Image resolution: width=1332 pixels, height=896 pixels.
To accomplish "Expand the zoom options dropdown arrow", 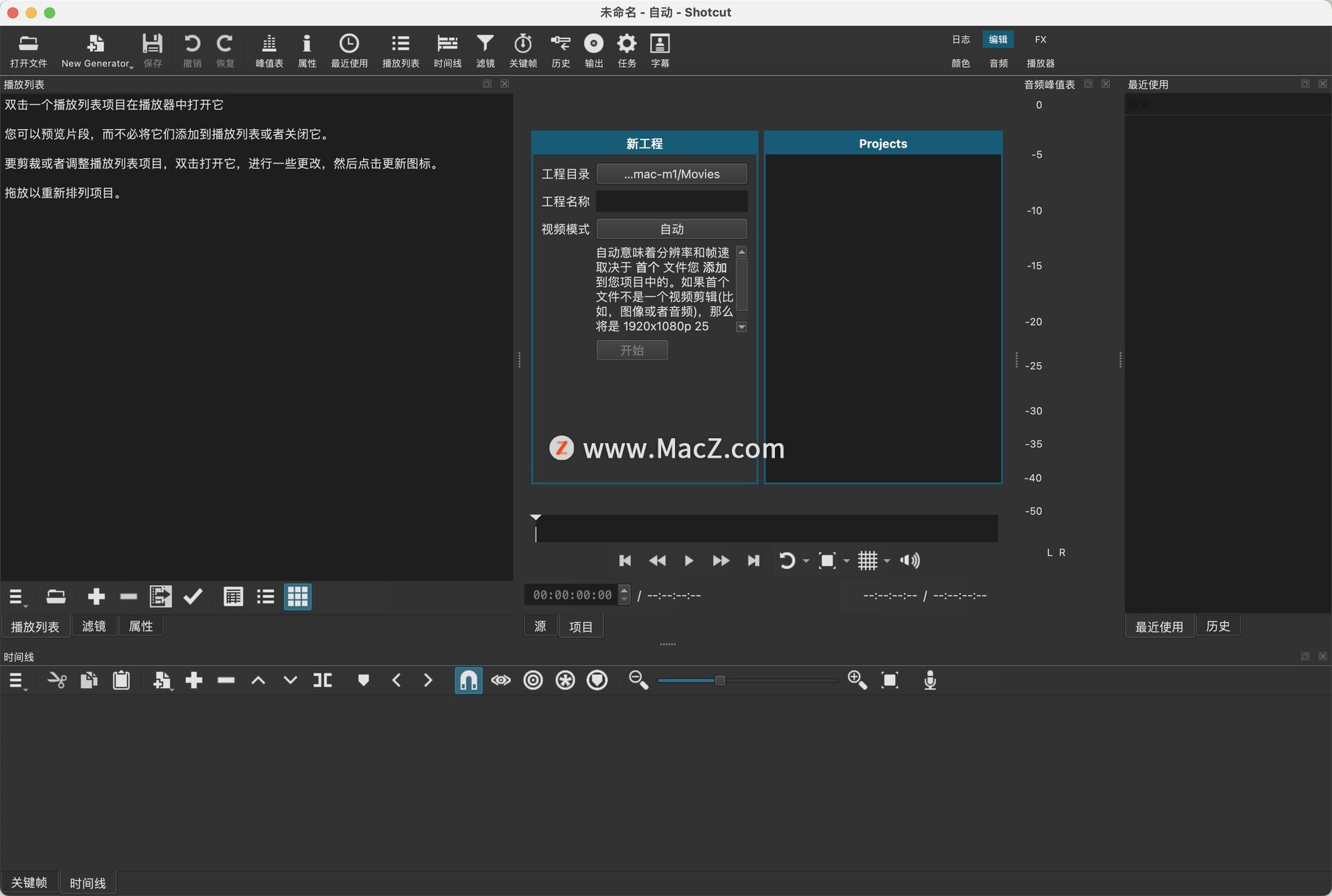I will tap(846, 561).
